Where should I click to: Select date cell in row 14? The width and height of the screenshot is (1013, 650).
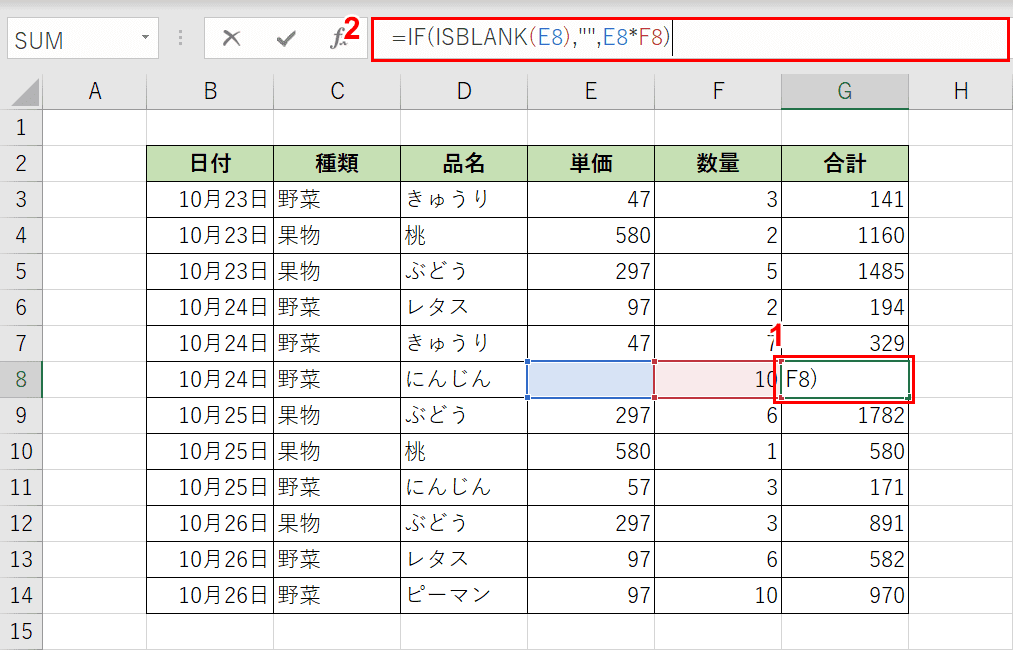tap(210, 595)
